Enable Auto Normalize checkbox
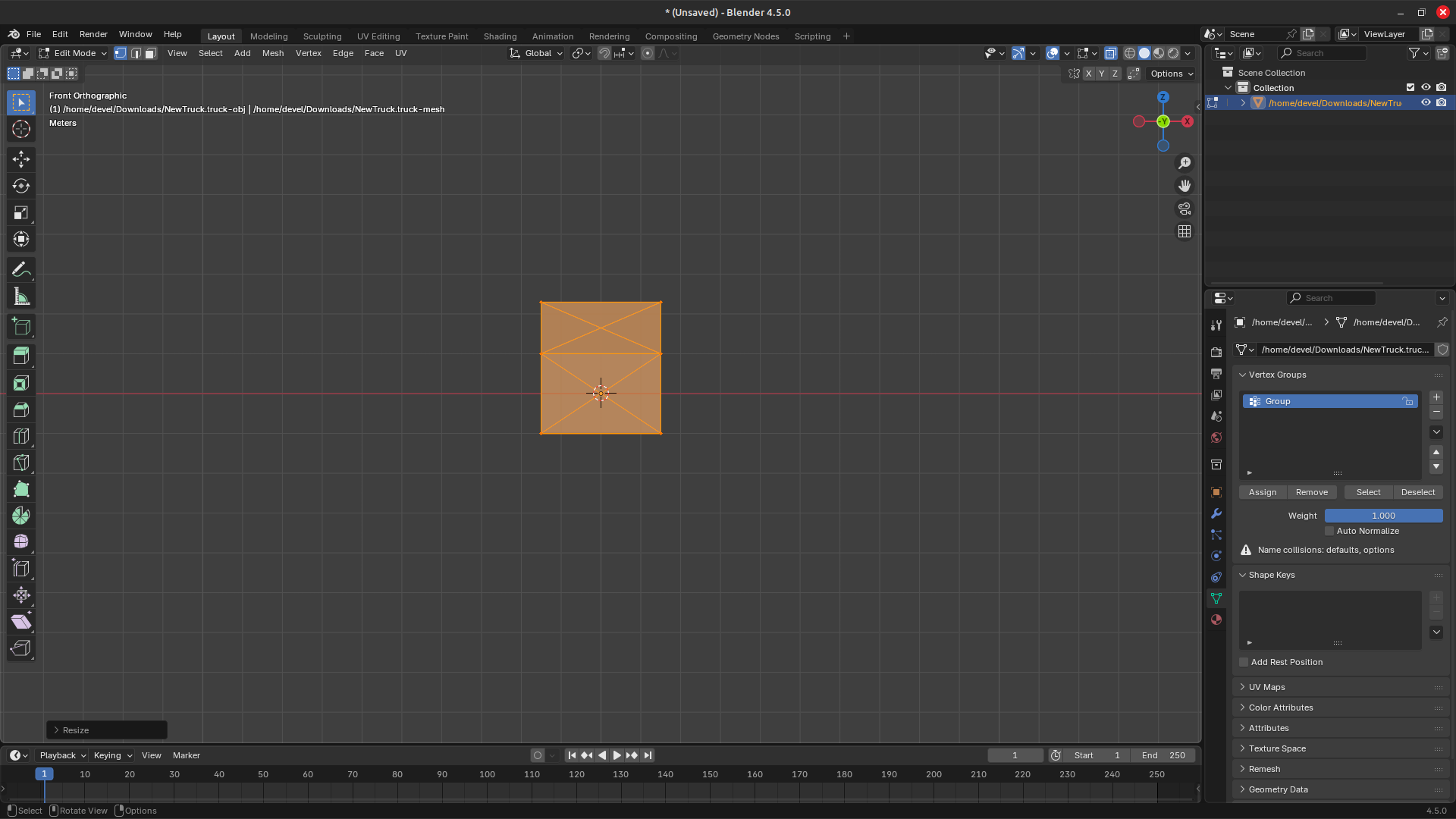 click(1329, 531)
